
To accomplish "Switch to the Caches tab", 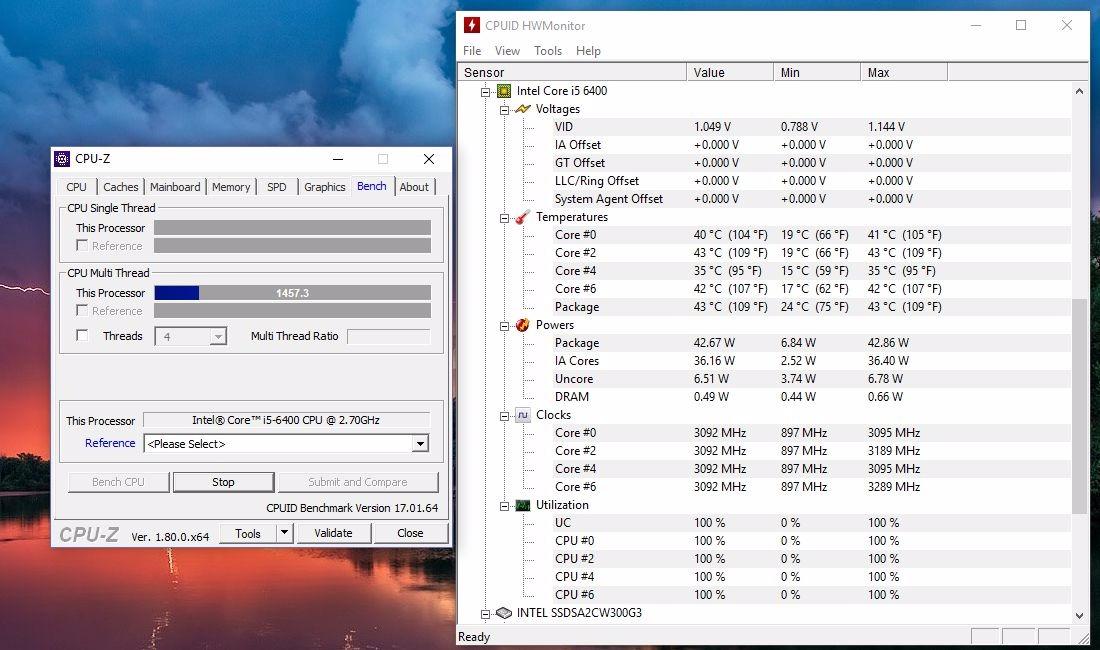I will [x=121, y=187].
